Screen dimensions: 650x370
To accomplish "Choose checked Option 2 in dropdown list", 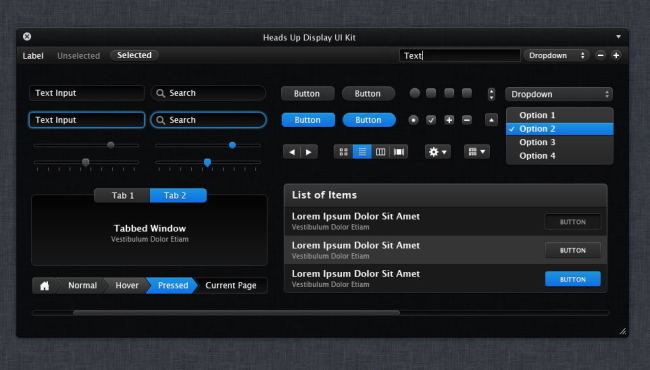I will tap(560, 129).
